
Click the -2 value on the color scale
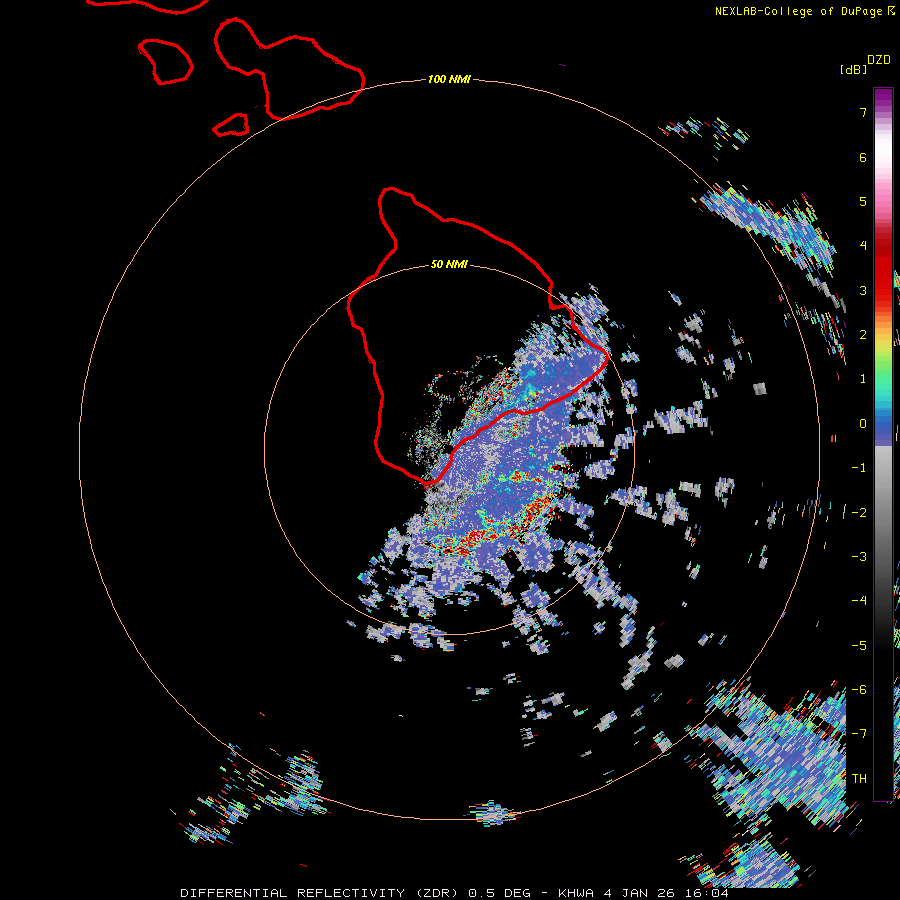[x=859, y=513]
